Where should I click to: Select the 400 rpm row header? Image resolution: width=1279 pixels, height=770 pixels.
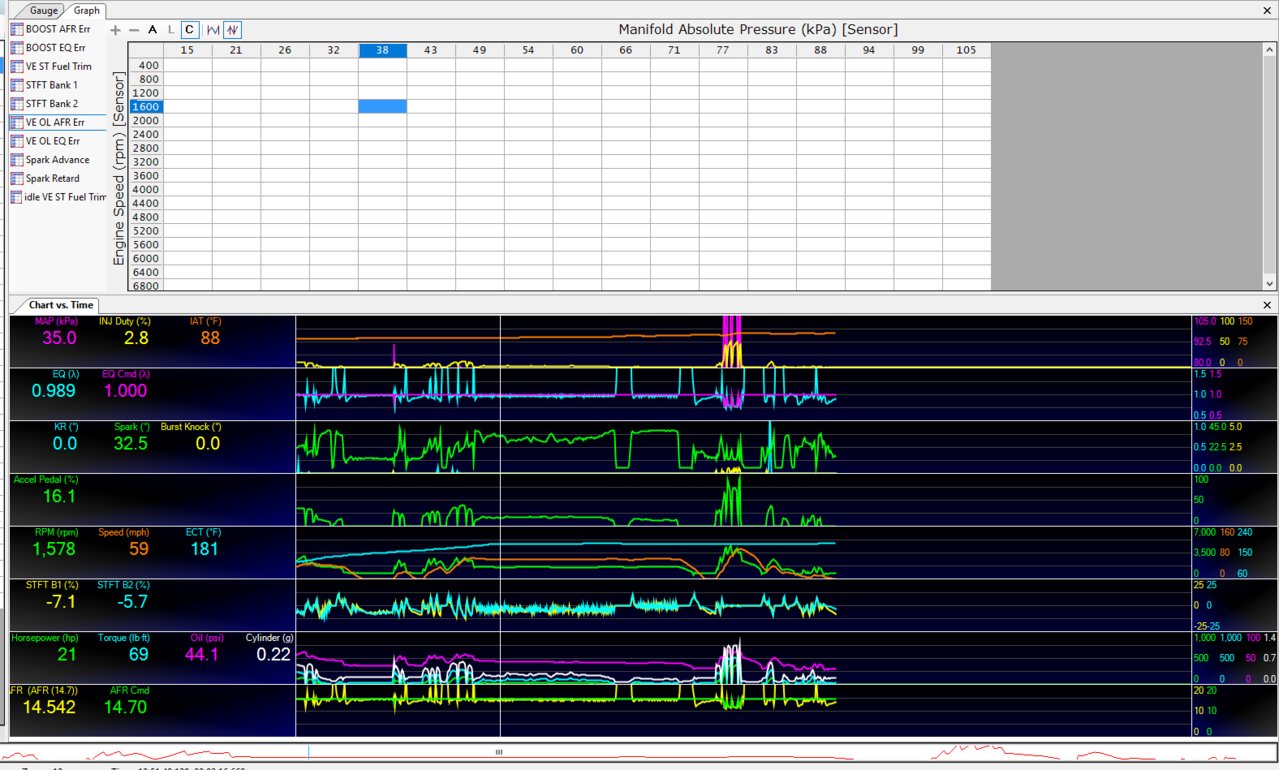[146, 65]
